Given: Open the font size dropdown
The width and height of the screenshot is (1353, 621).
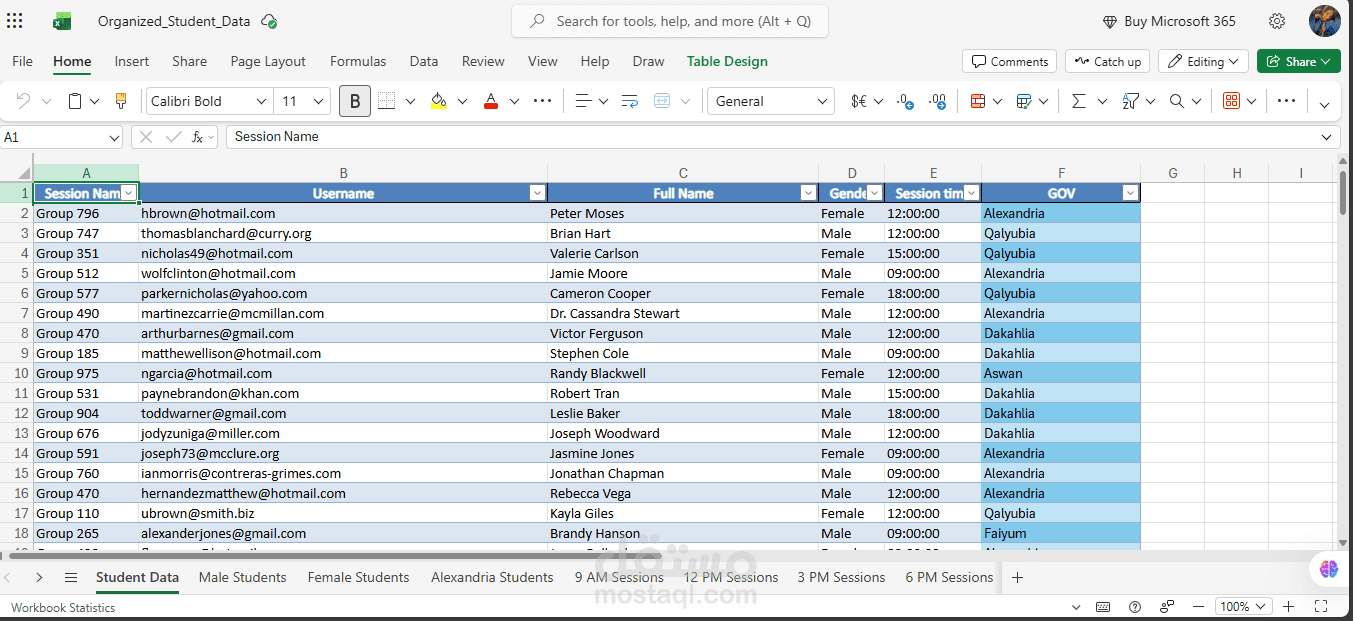Looking at the screenshot, I should [x=318, y=101].
